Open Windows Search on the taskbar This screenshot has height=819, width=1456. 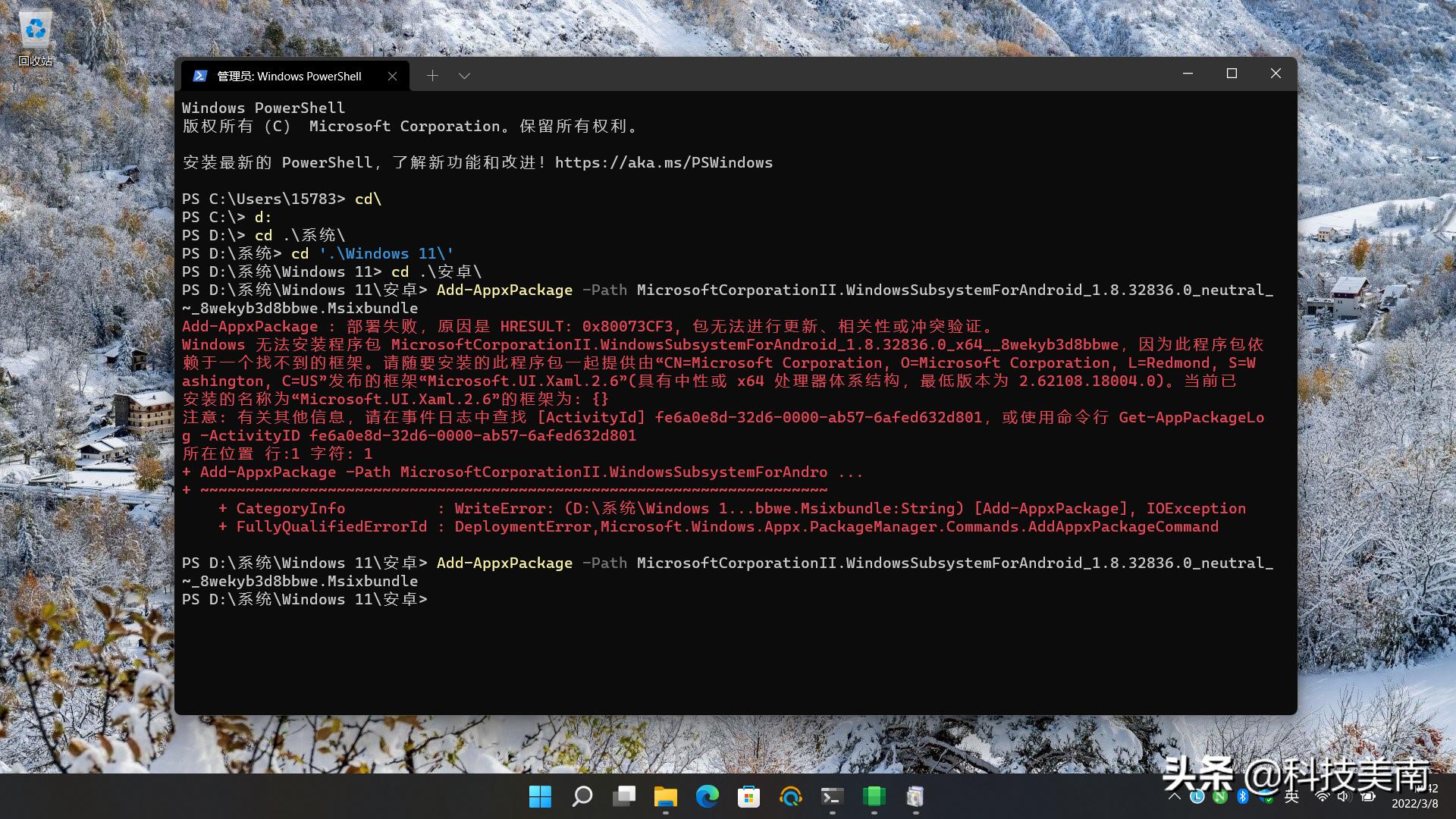[582, 798]
